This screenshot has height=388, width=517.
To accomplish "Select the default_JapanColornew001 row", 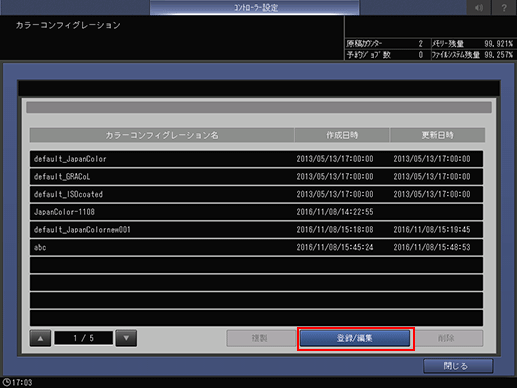I will coord(256,230).
